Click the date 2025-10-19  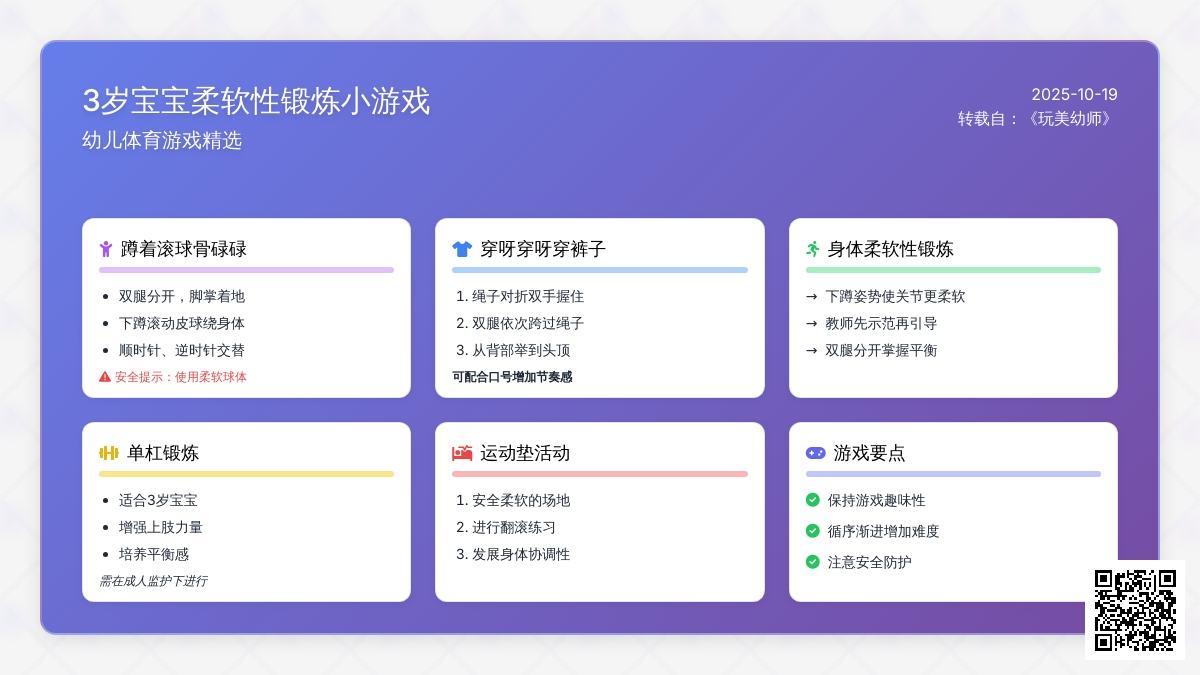tap(1074, 95)
